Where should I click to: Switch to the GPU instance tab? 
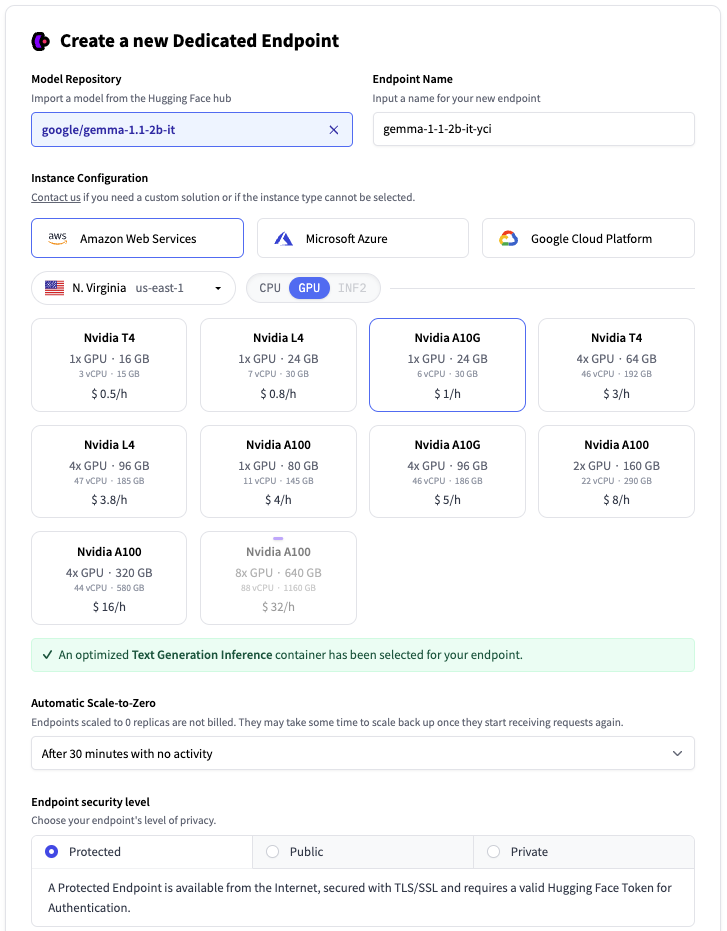click(x=309, y=288)
